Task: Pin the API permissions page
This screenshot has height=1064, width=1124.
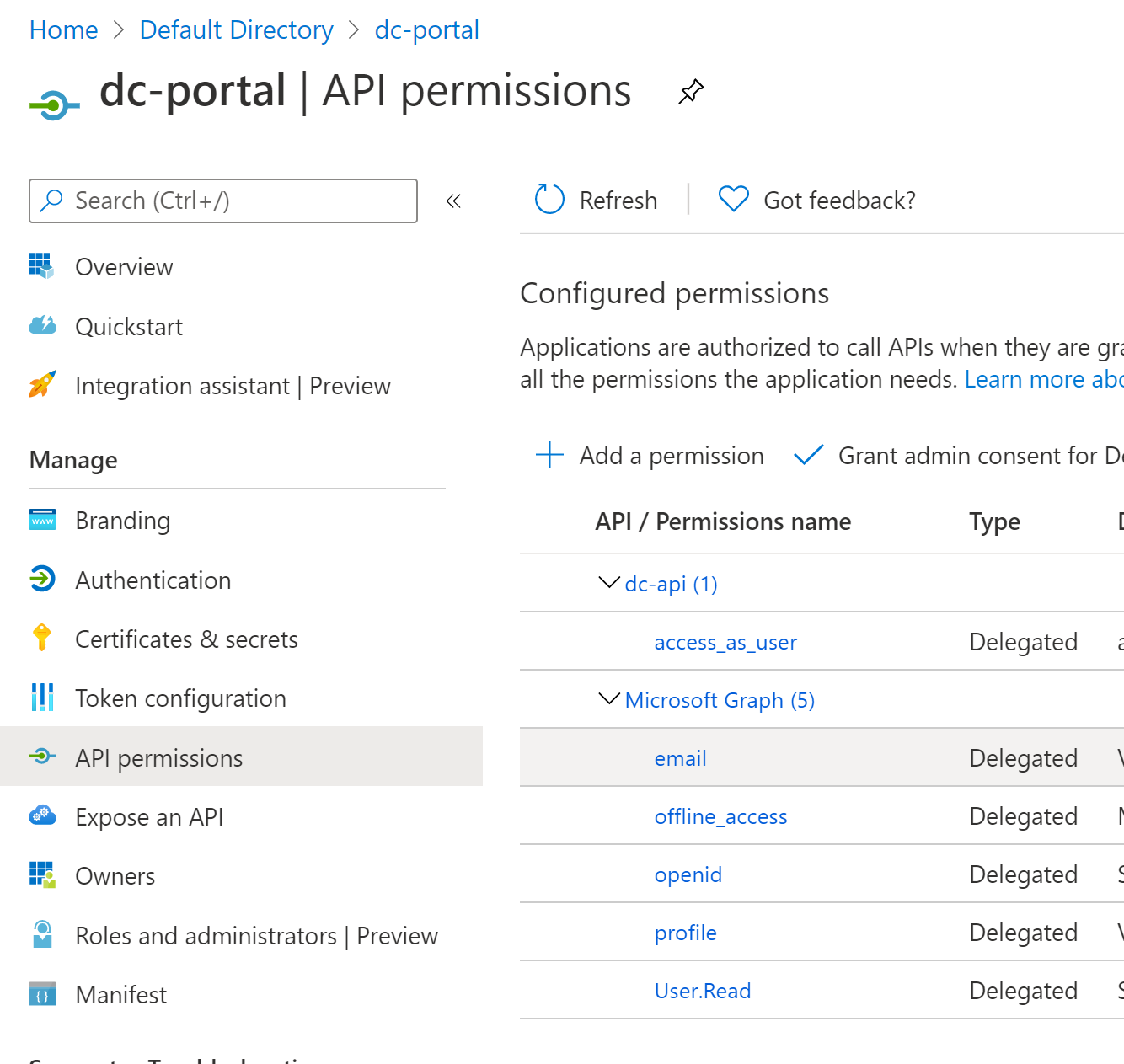Action: 691,91
